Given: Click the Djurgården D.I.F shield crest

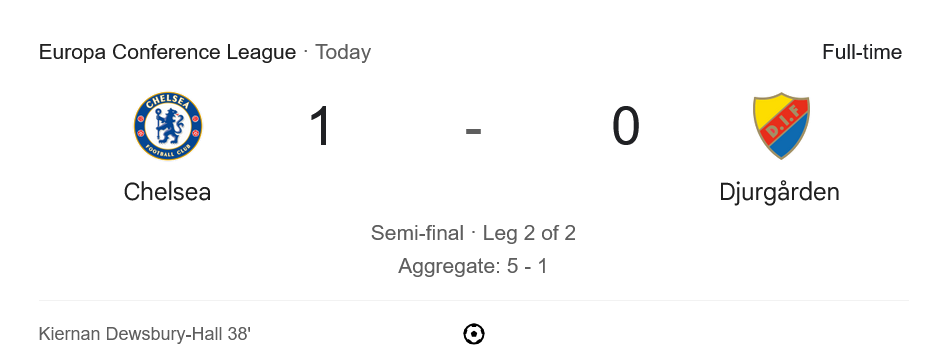Looking at the screenshot, I should [x=781, y=126].
